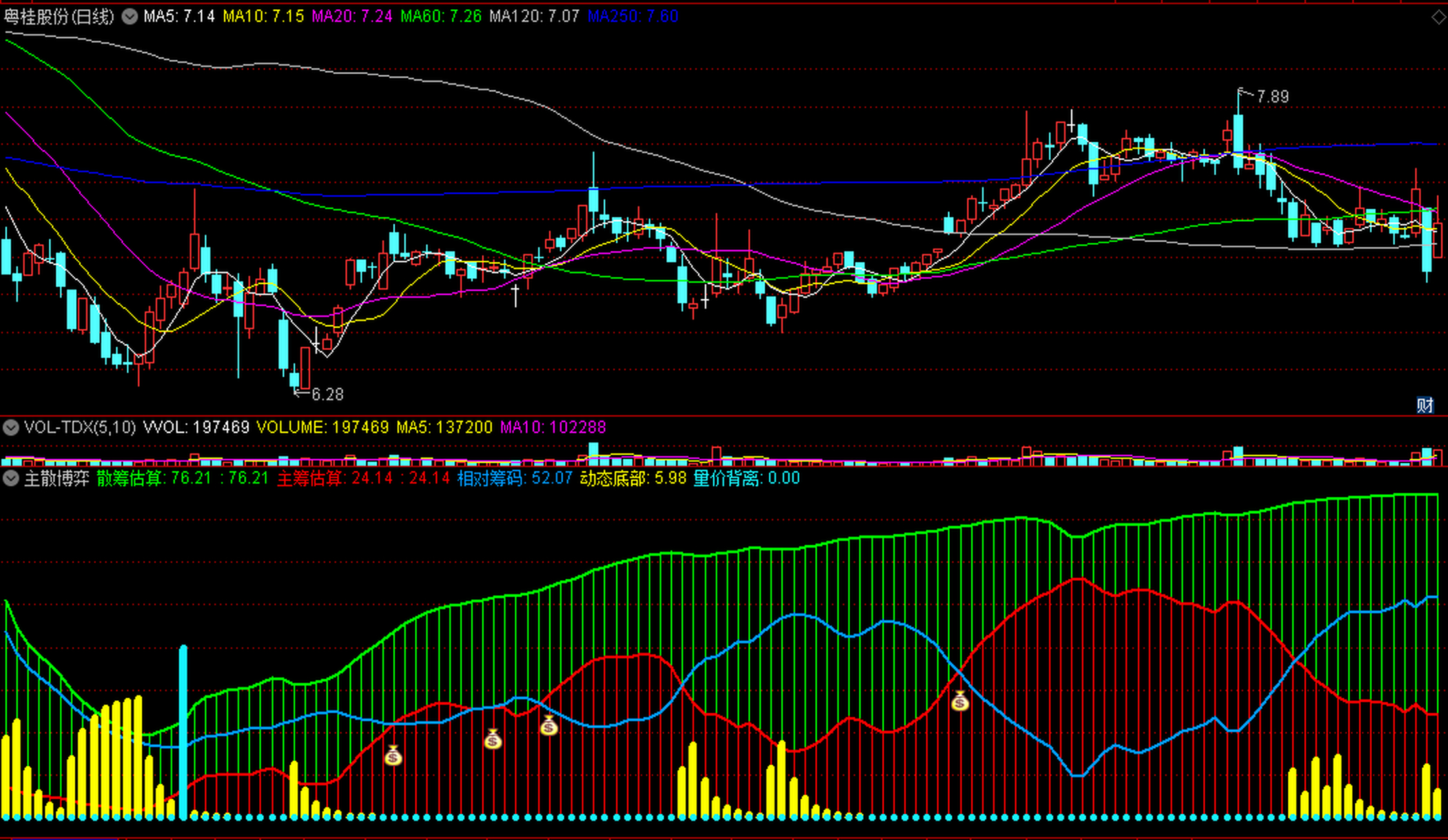The height and width of the screenshot is (840, 1448).
Task: Click the 相对筹码 indicator value label
Action: [515, 478]
